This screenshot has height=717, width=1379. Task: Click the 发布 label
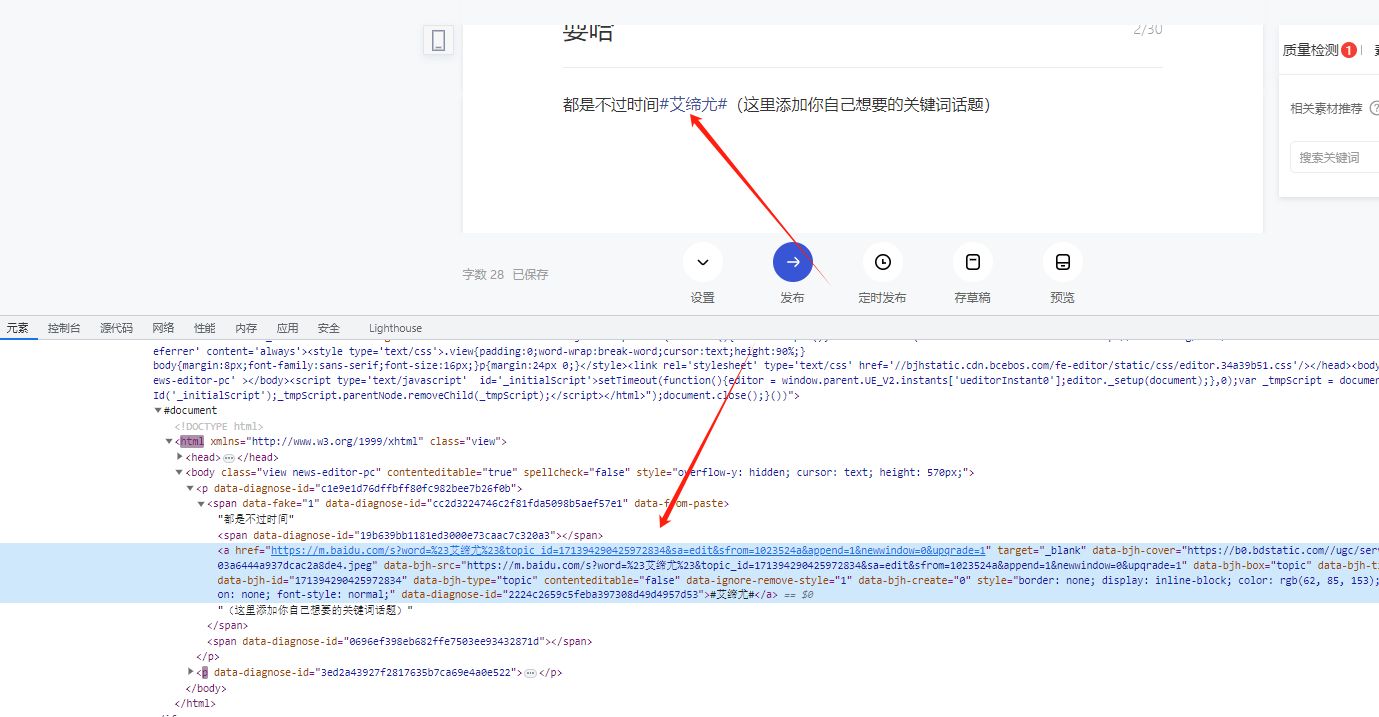793,298
